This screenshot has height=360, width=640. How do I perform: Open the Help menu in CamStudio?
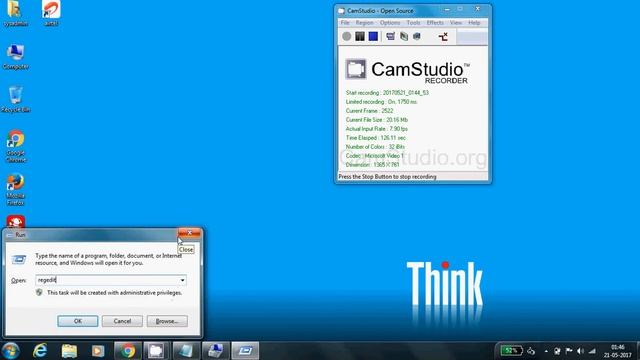pos(474,23)
